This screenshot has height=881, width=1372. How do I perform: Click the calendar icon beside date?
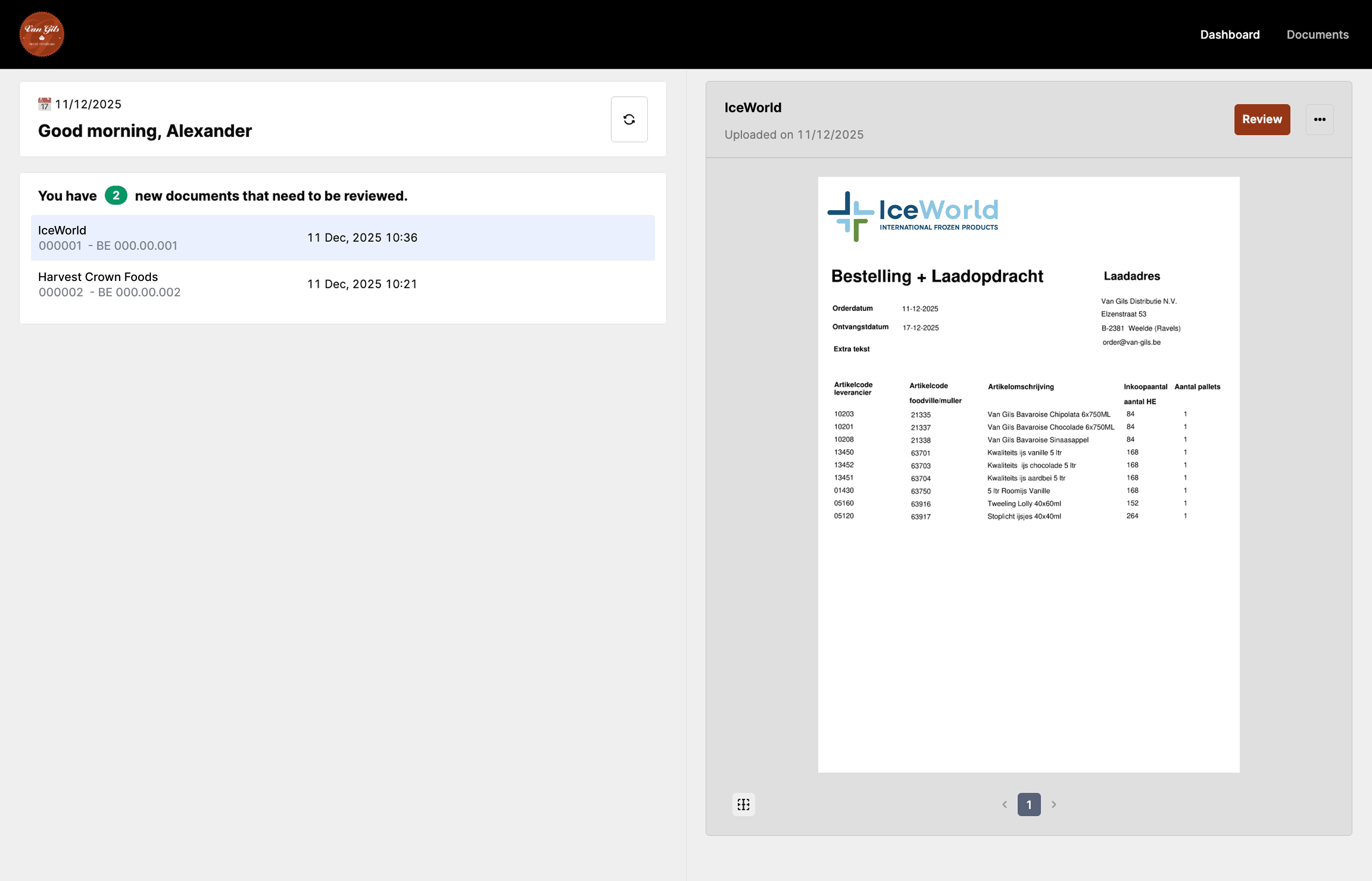(x=44, y=104)
